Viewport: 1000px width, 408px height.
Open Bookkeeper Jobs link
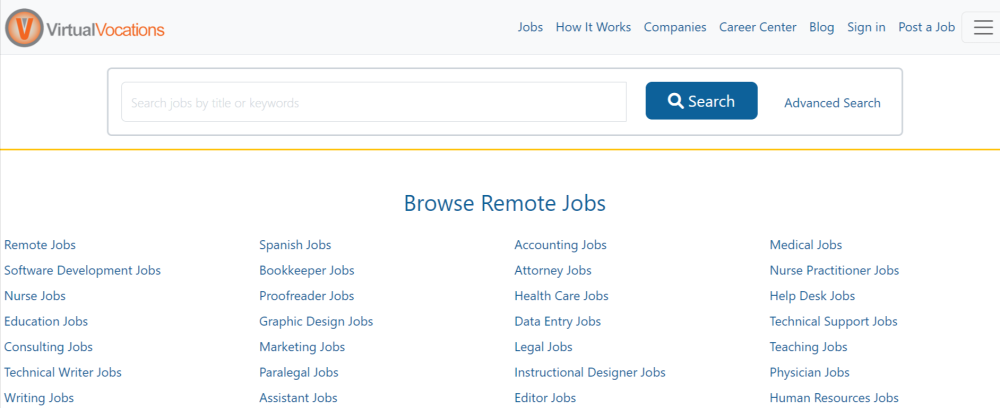tap(307, 270)
